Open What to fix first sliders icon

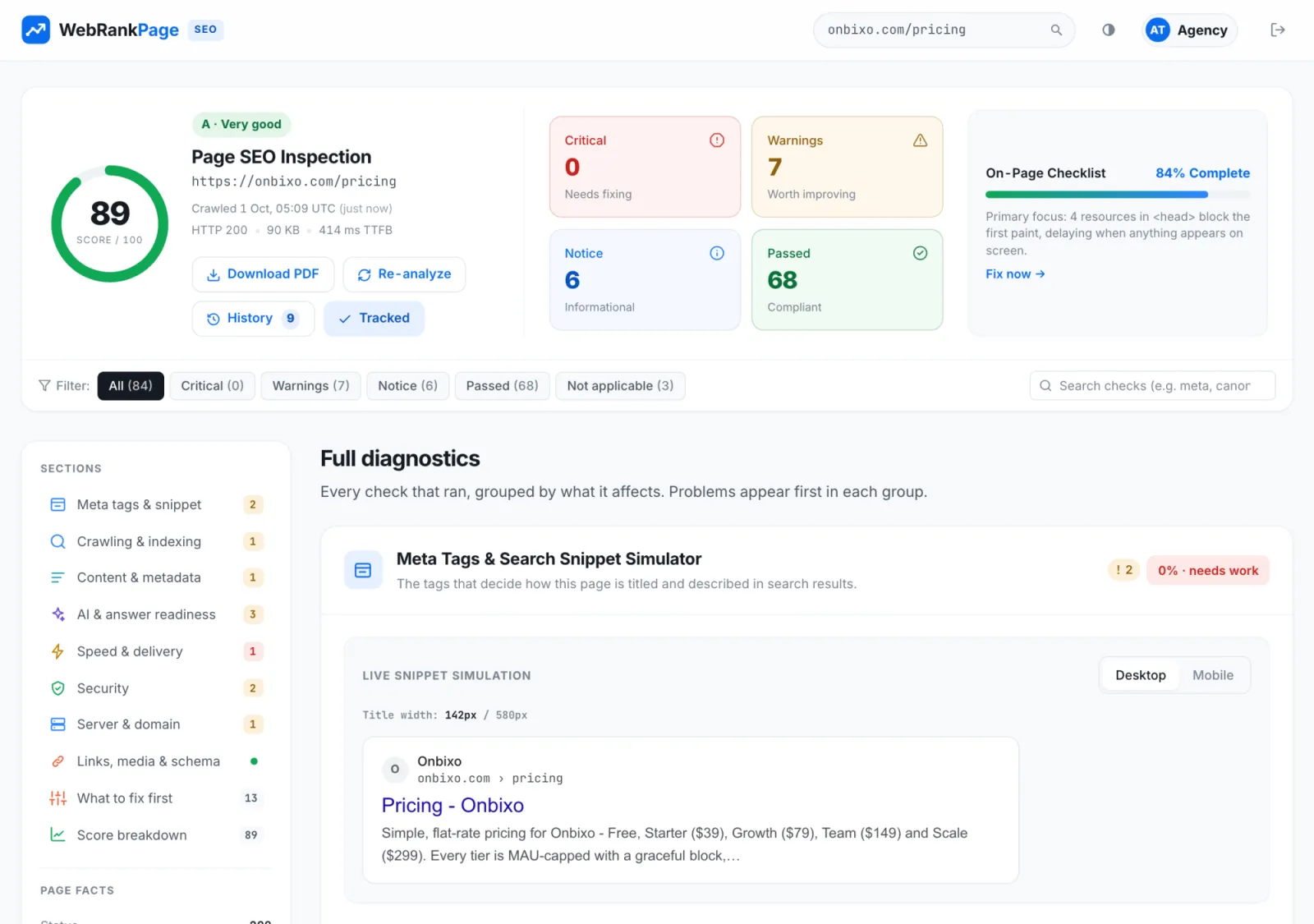[x=57, y=798]
